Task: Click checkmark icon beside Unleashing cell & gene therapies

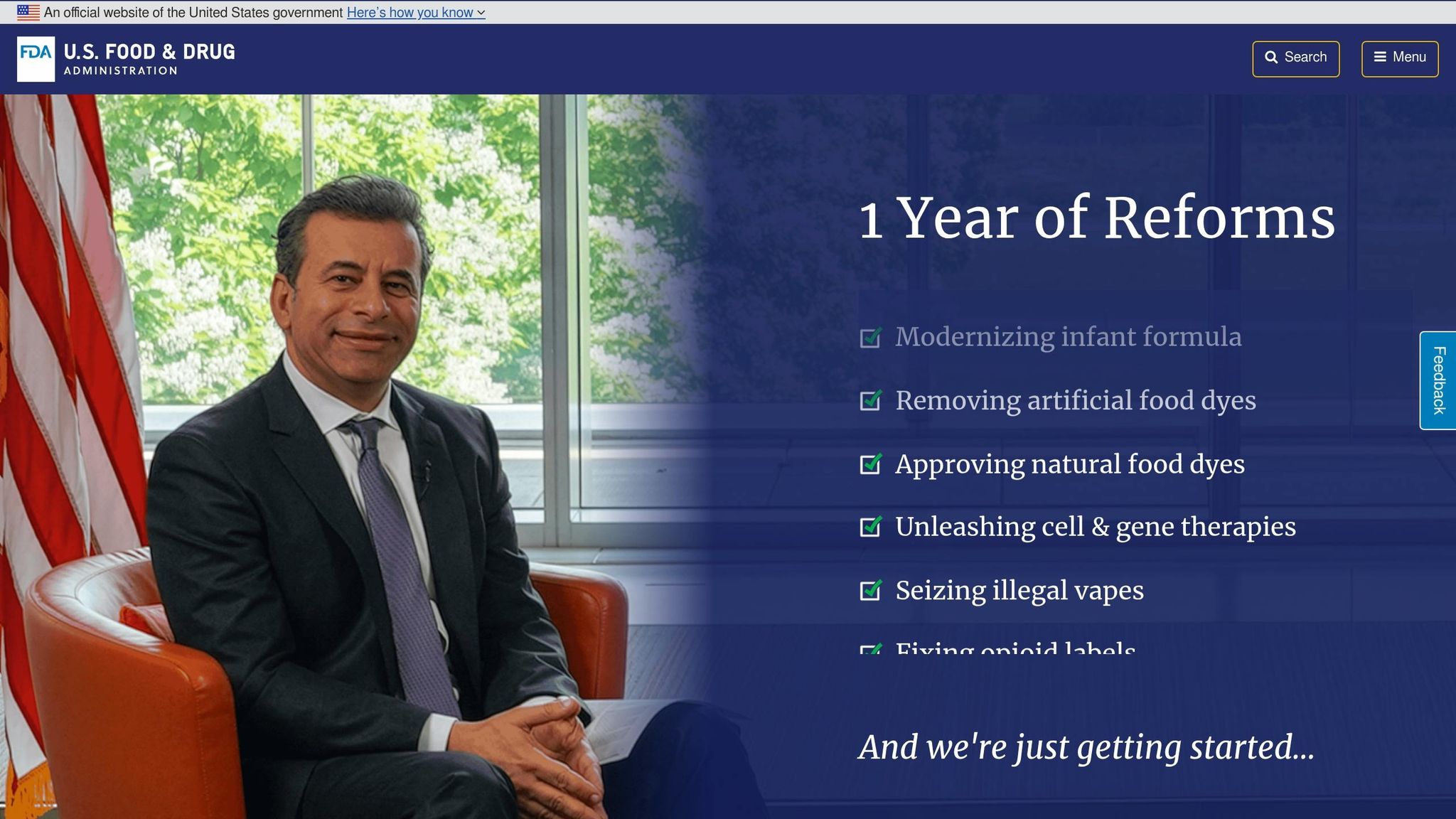Action: click(x=871, y=527)
